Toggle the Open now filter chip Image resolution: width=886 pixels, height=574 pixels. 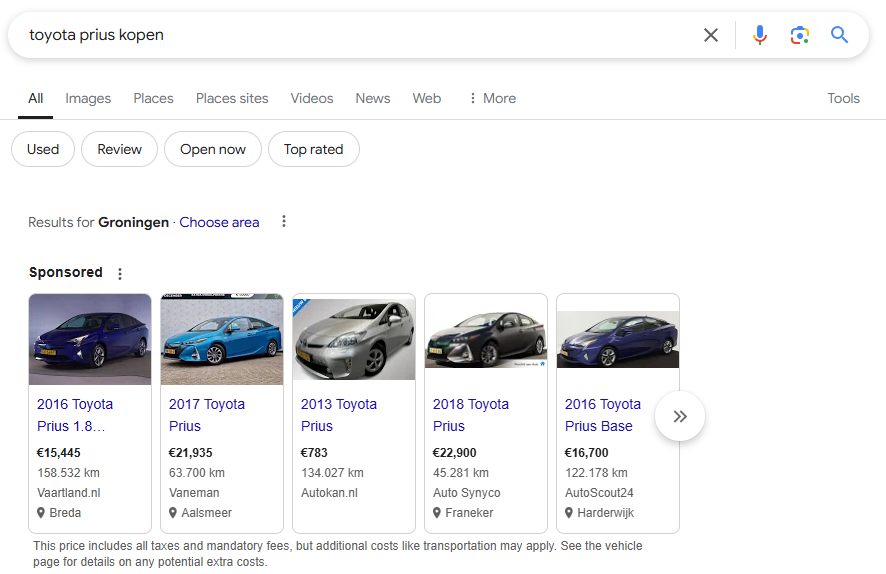[213, 149]
